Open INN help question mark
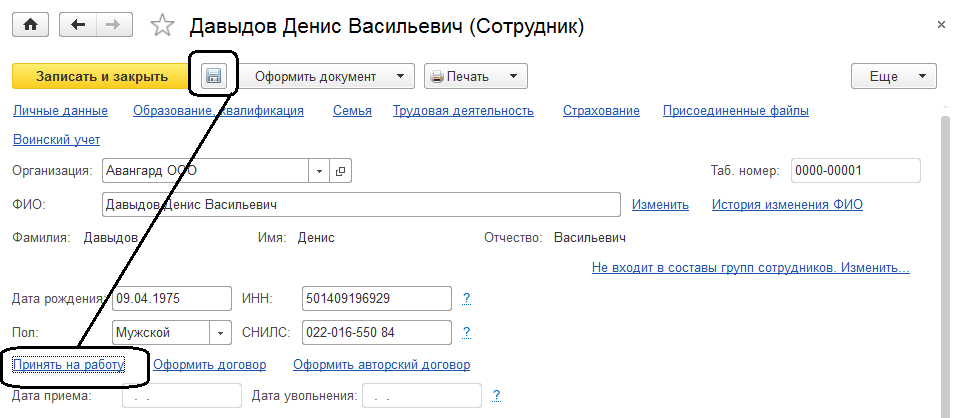The height and width of the screenshot is (418, 962). click(x=466, y=298)
